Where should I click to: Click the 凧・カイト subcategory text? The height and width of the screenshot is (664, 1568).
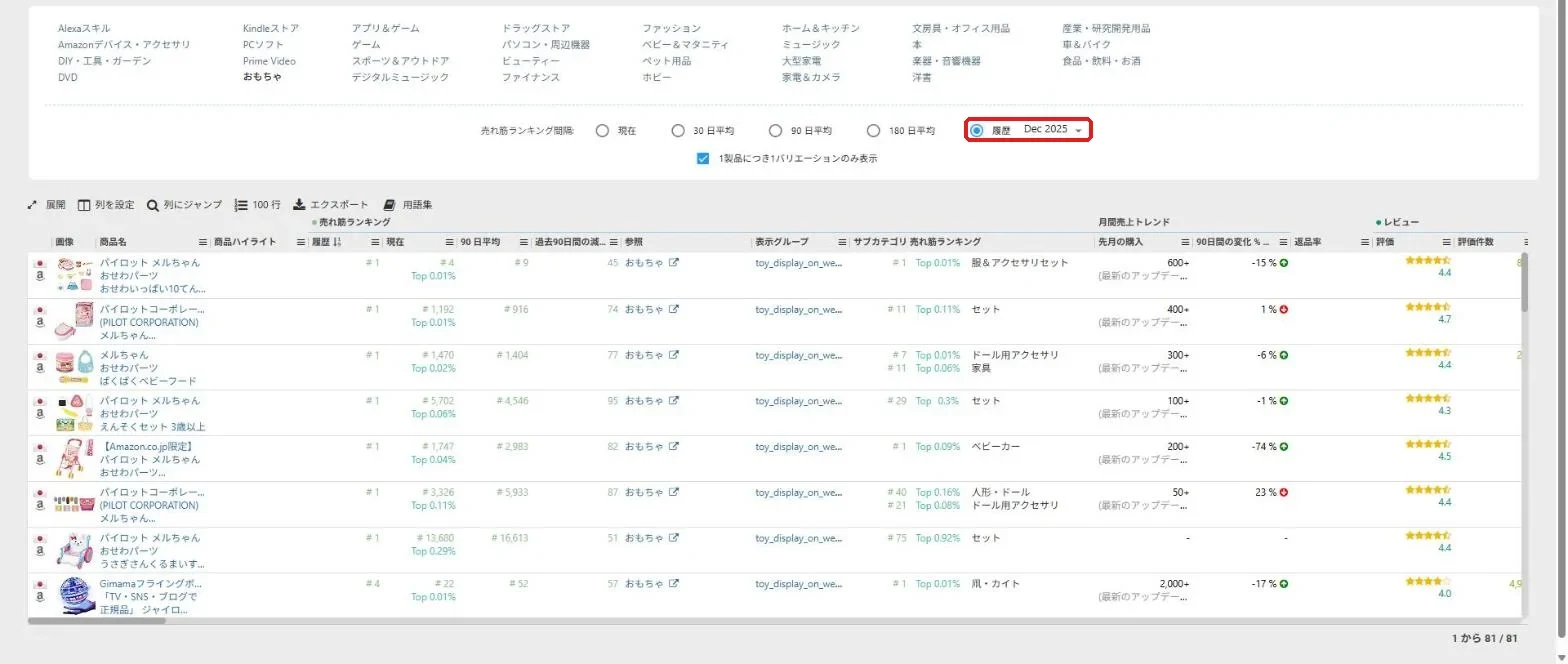[996, 584]
